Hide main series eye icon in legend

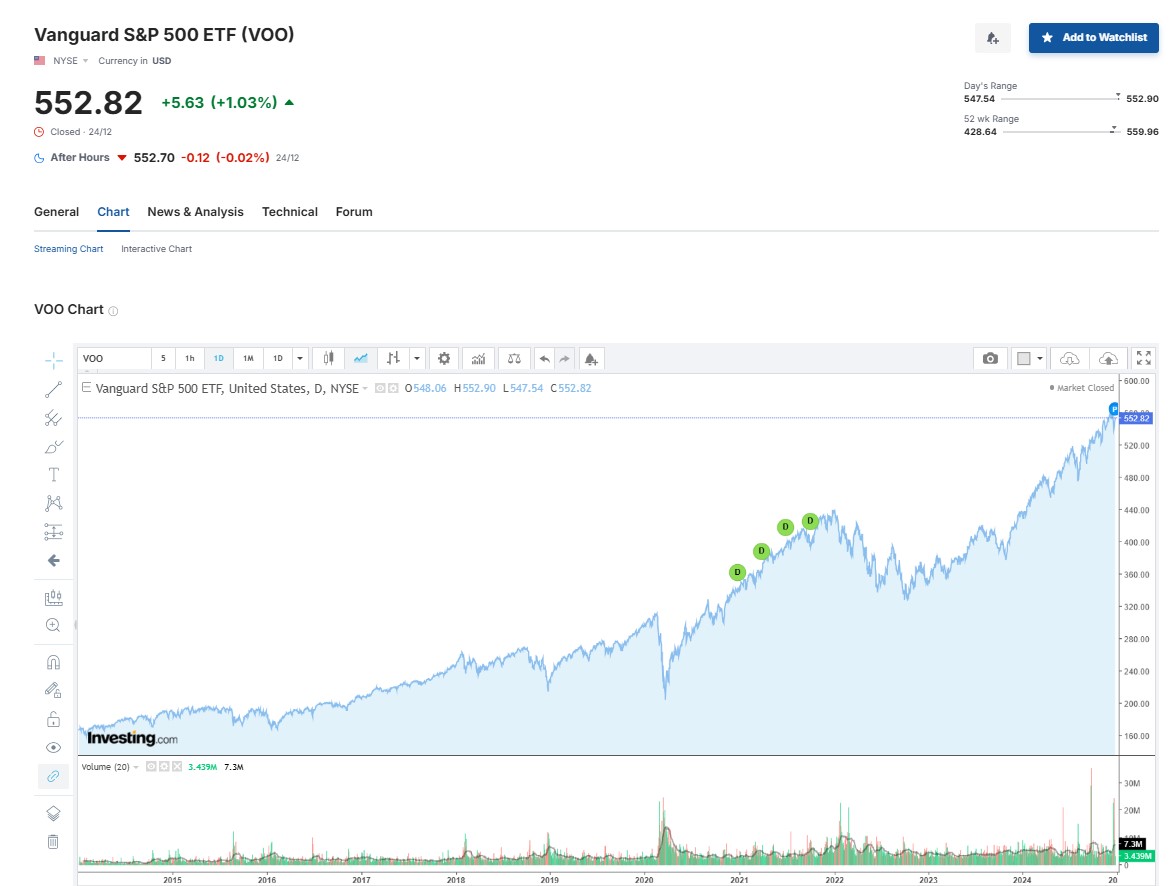(x=381, y=388)
